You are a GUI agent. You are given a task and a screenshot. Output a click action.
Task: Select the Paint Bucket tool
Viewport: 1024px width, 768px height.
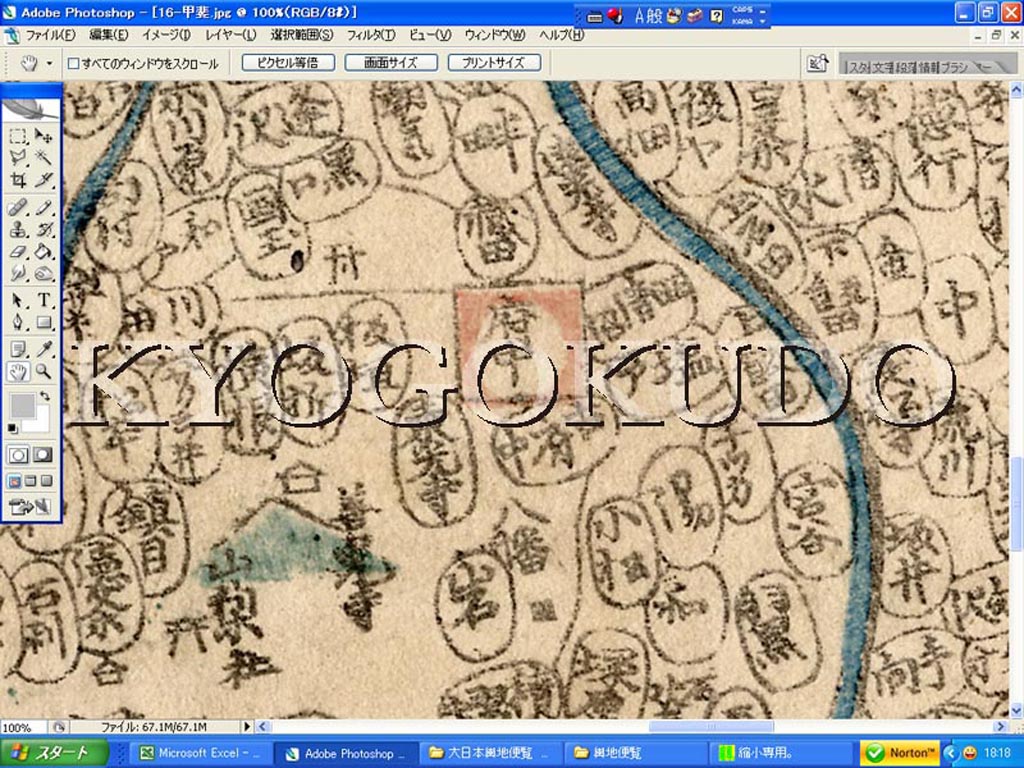[x=43, y=251]
